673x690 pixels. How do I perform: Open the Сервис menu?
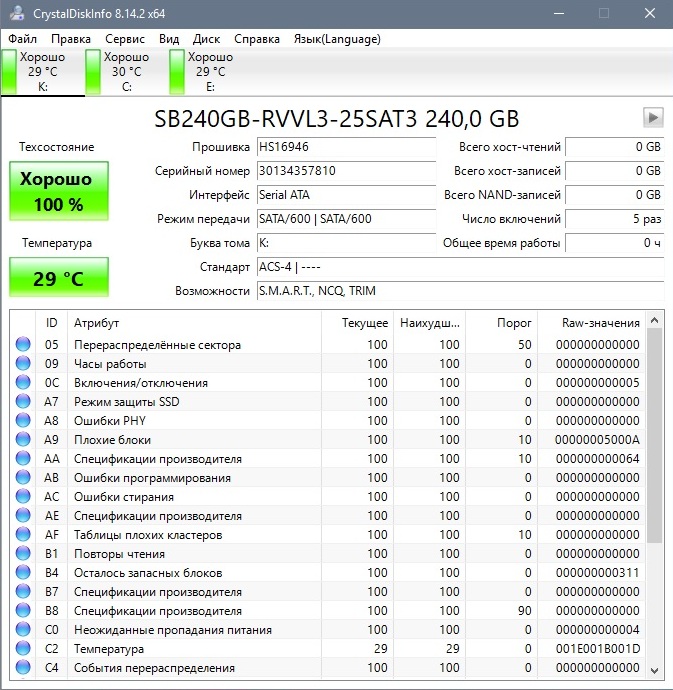click(x=125, y=39)
